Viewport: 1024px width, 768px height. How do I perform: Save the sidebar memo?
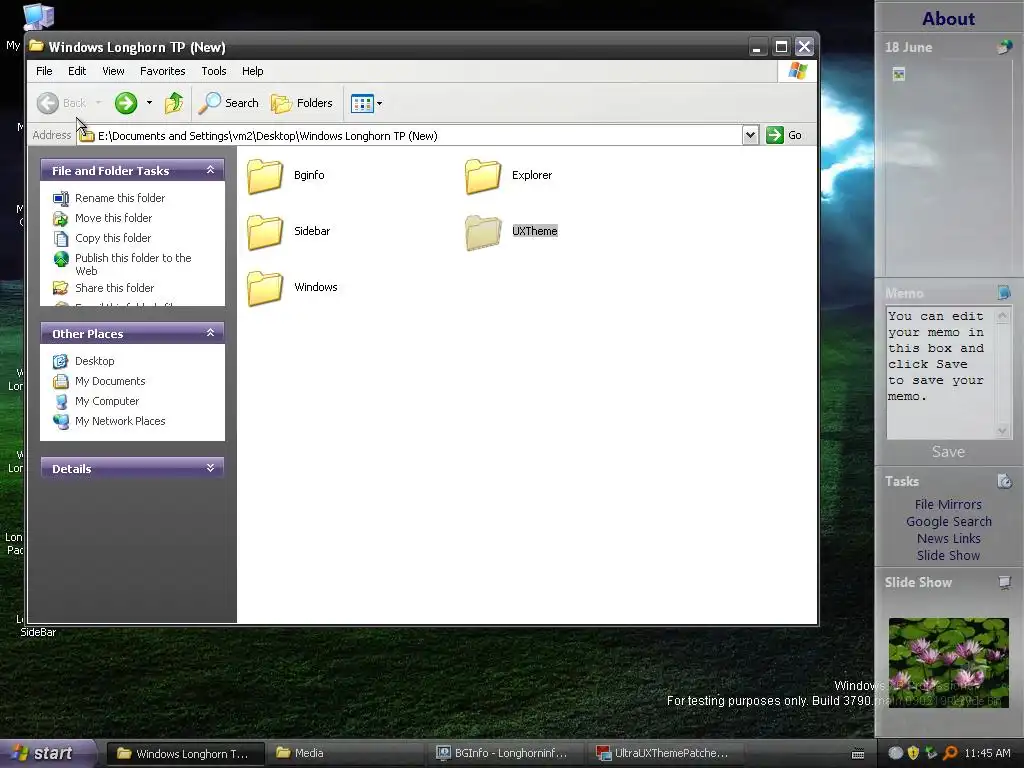coord(948,452)
